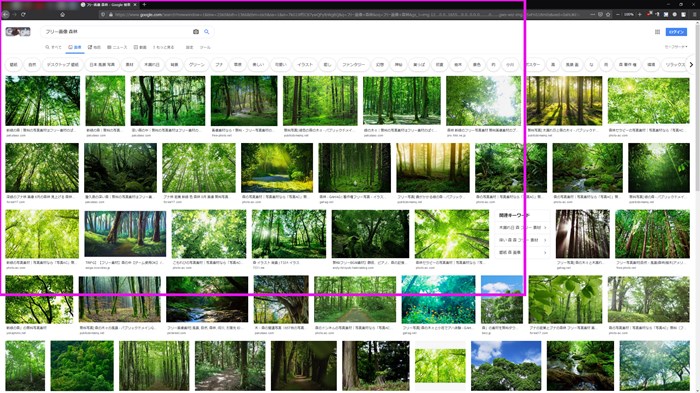Open related keyword 木漏れ日 森 フリー 素材
700x393 pixels.
tap(522, 227)
